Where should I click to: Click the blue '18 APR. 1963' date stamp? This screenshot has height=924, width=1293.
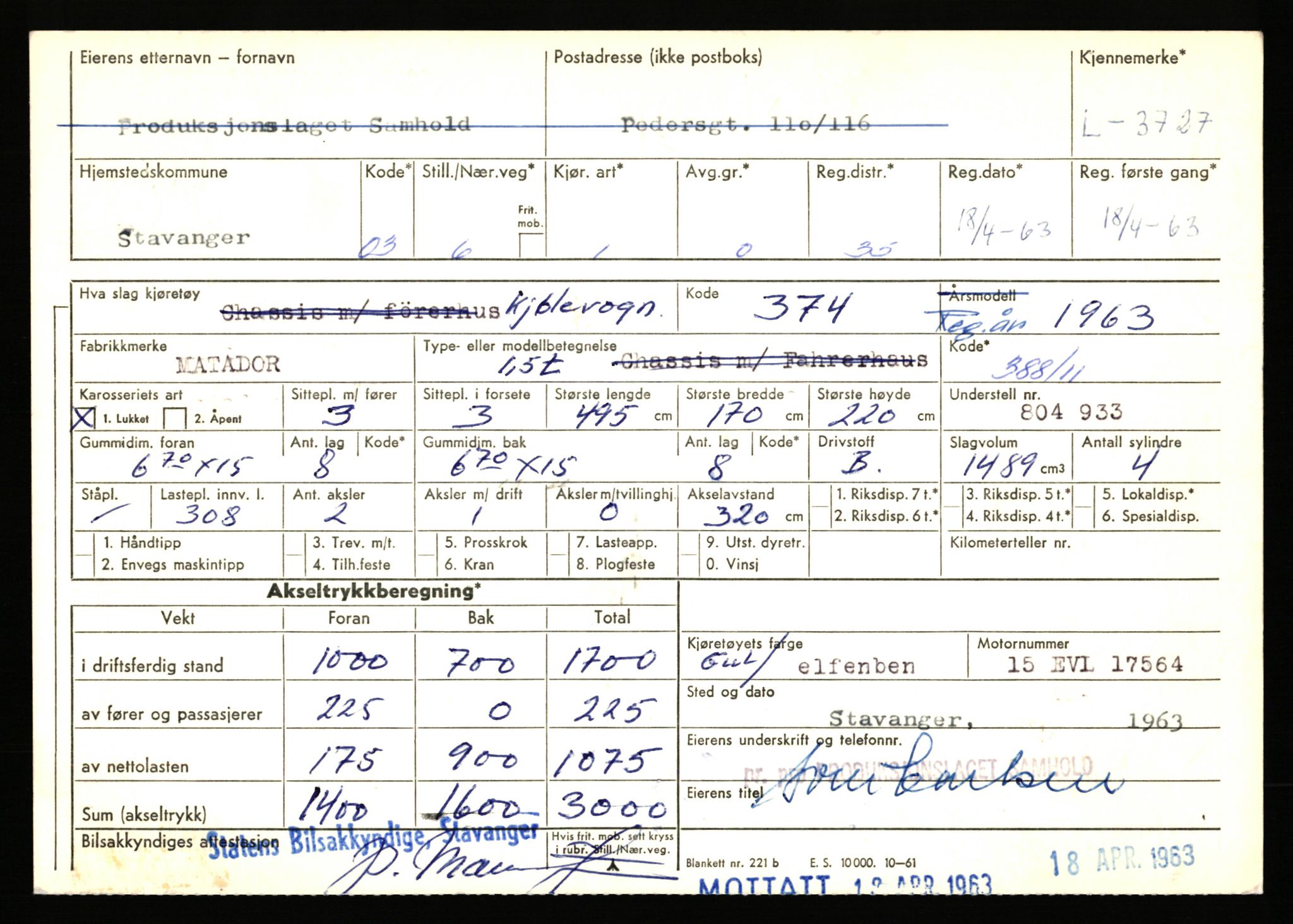[1123, 861]
